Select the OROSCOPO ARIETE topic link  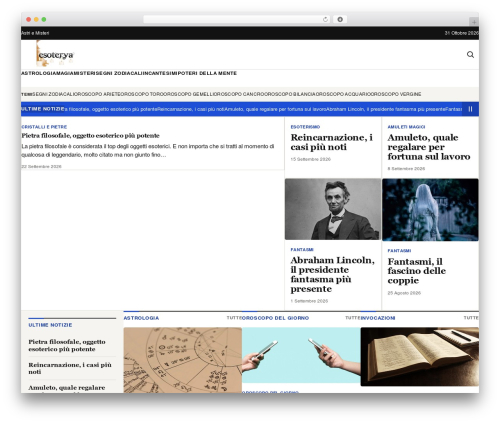click(96, 94)
